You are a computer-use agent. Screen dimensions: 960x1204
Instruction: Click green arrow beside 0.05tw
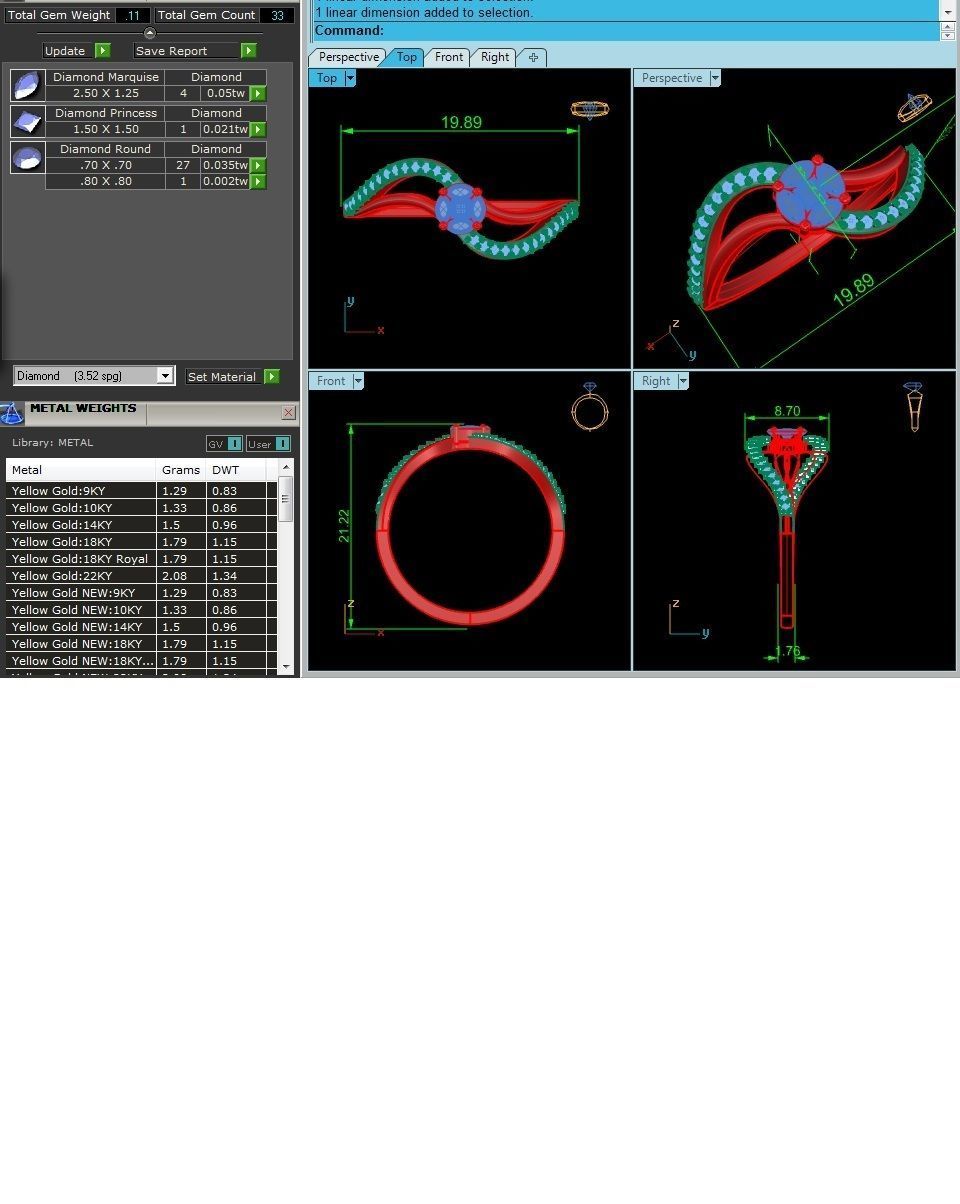tap(258, 93)
